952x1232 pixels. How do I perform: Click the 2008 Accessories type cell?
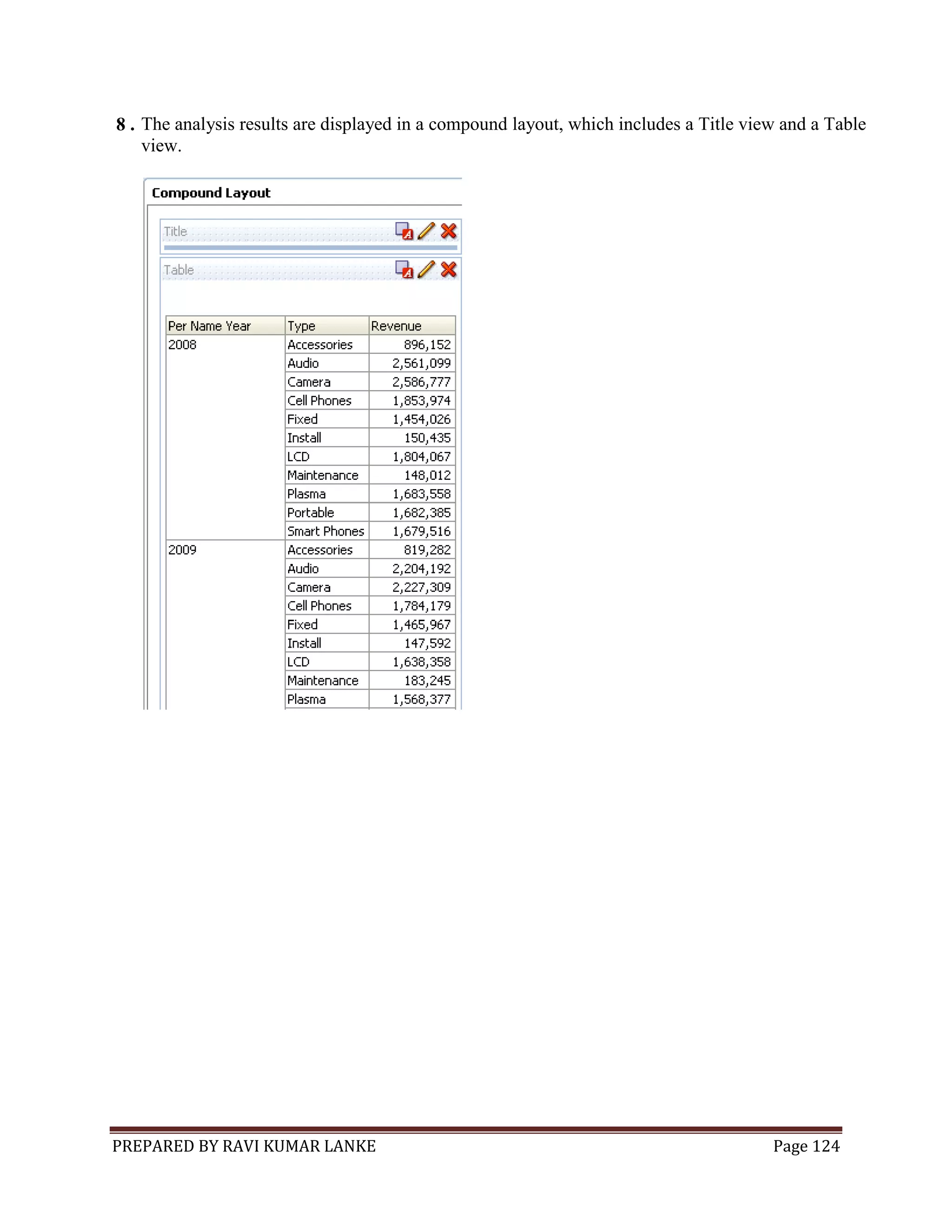(x=327, y=344)
